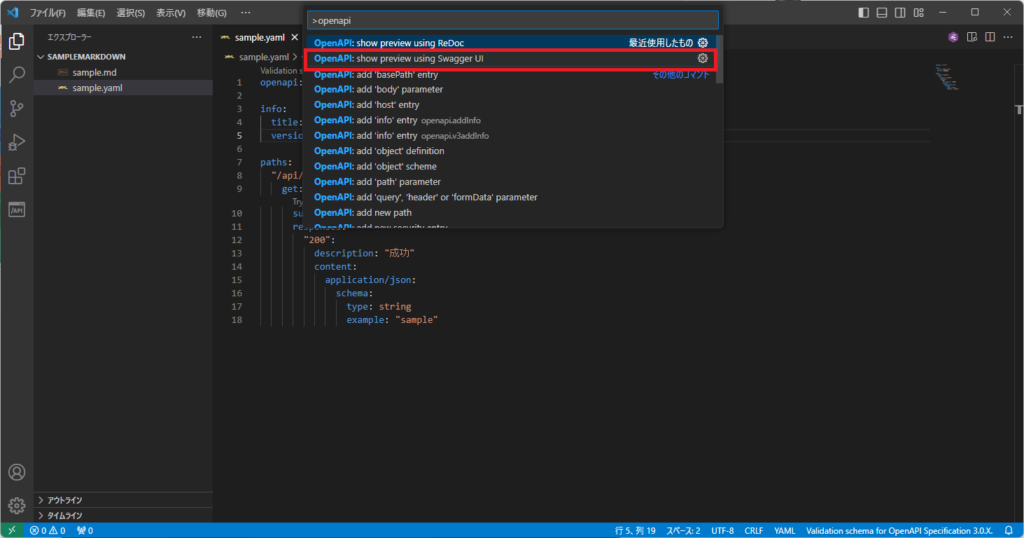Open the remote window status bar icon
Image resolution: width=1024 pixels, height=538 pixels.
pos(12,530)
